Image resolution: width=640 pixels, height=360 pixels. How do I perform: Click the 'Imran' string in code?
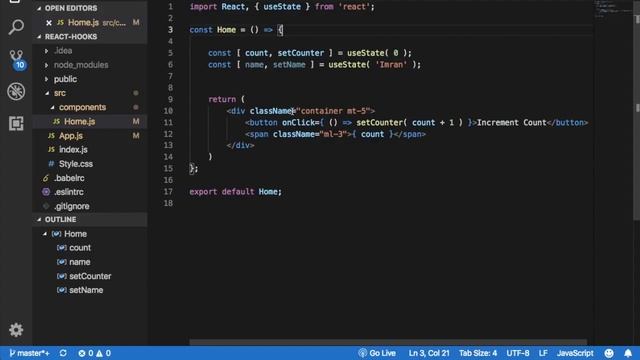[391, 64]
